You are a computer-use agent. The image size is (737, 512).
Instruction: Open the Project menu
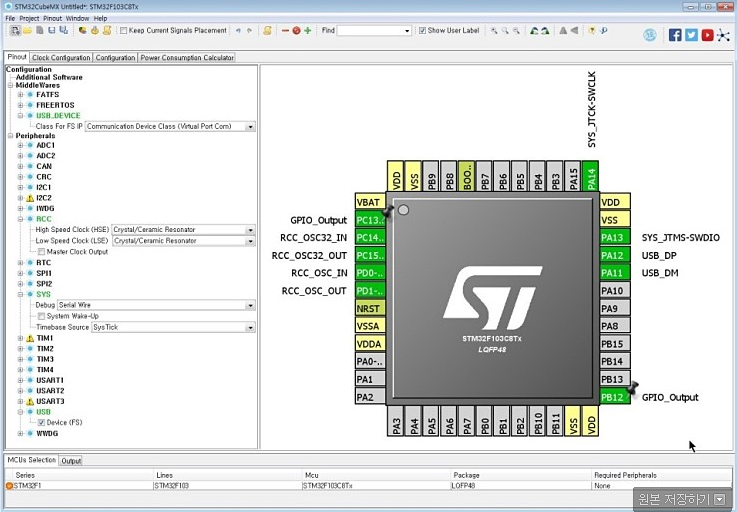(x=29, y=18)
